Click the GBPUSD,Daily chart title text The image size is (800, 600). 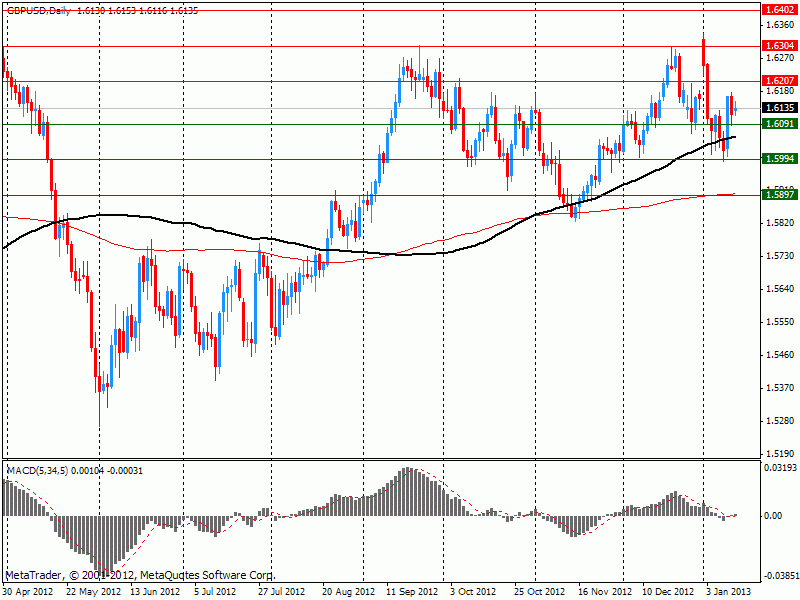click(x=37, y=8)
